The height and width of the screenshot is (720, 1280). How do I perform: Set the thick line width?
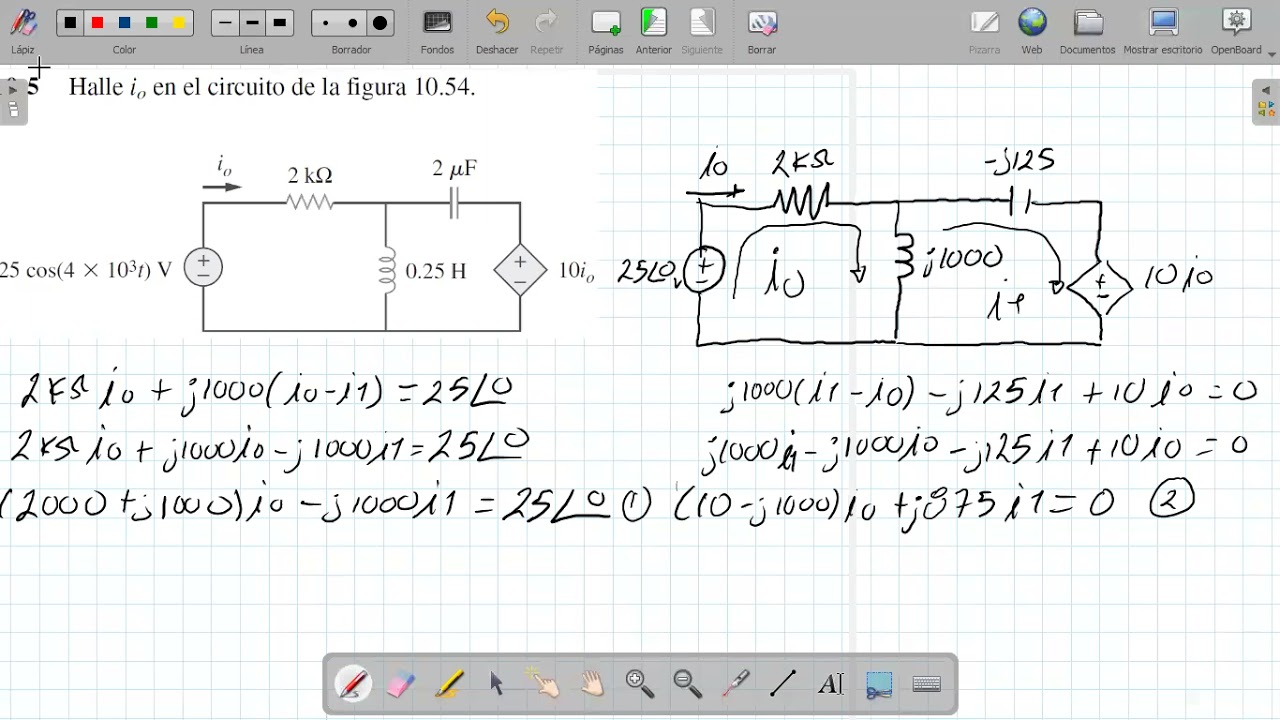click(x=279, y=23)
